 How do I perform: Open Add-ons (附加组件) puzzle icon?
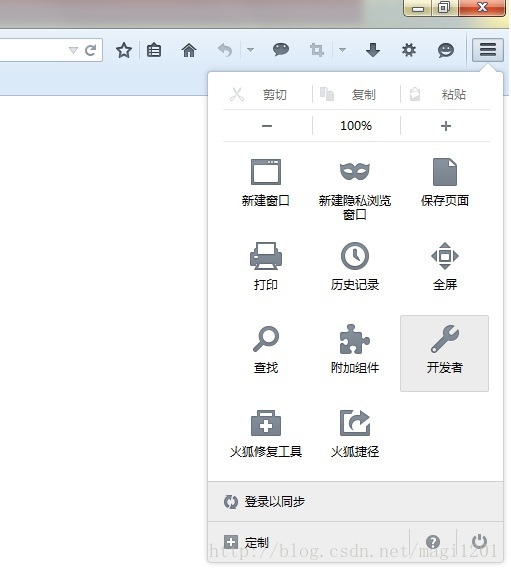354,339
